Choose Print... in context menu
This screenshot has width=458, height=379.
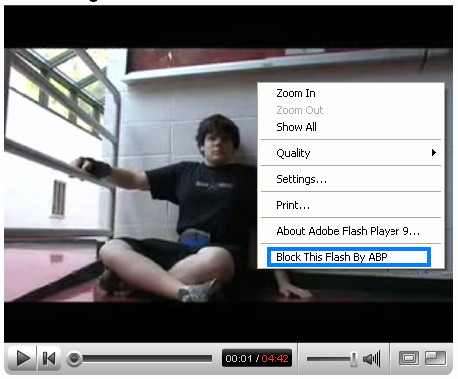(351, 205)
